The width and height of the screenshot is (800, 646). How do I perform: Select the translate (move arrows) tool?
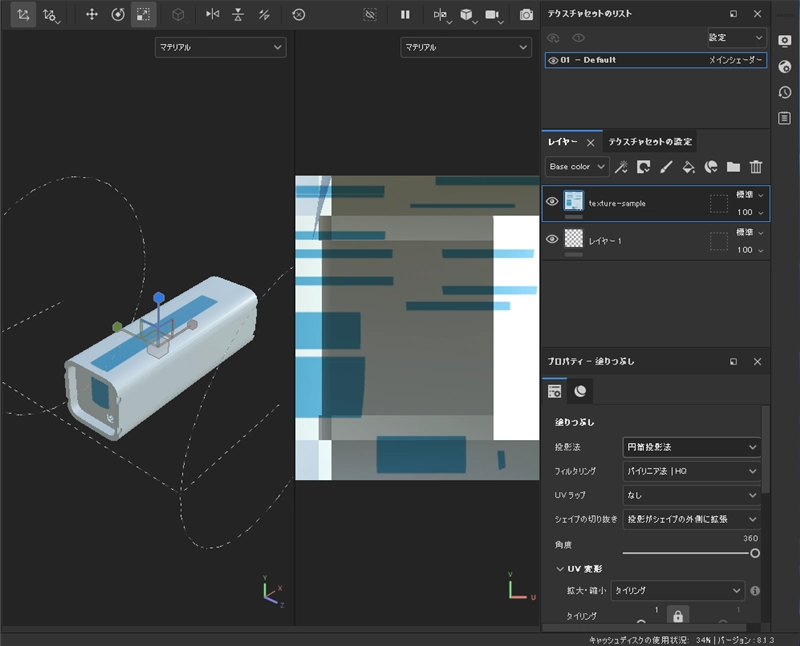(x=92, y=14)
